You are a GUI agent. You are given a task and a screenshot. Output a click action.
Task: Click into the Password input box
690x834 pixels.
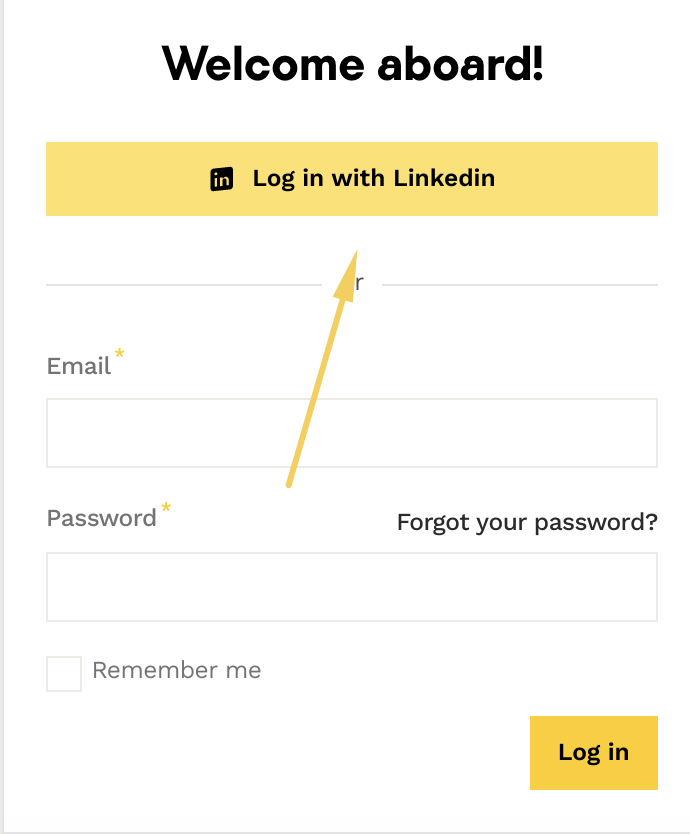351,587
